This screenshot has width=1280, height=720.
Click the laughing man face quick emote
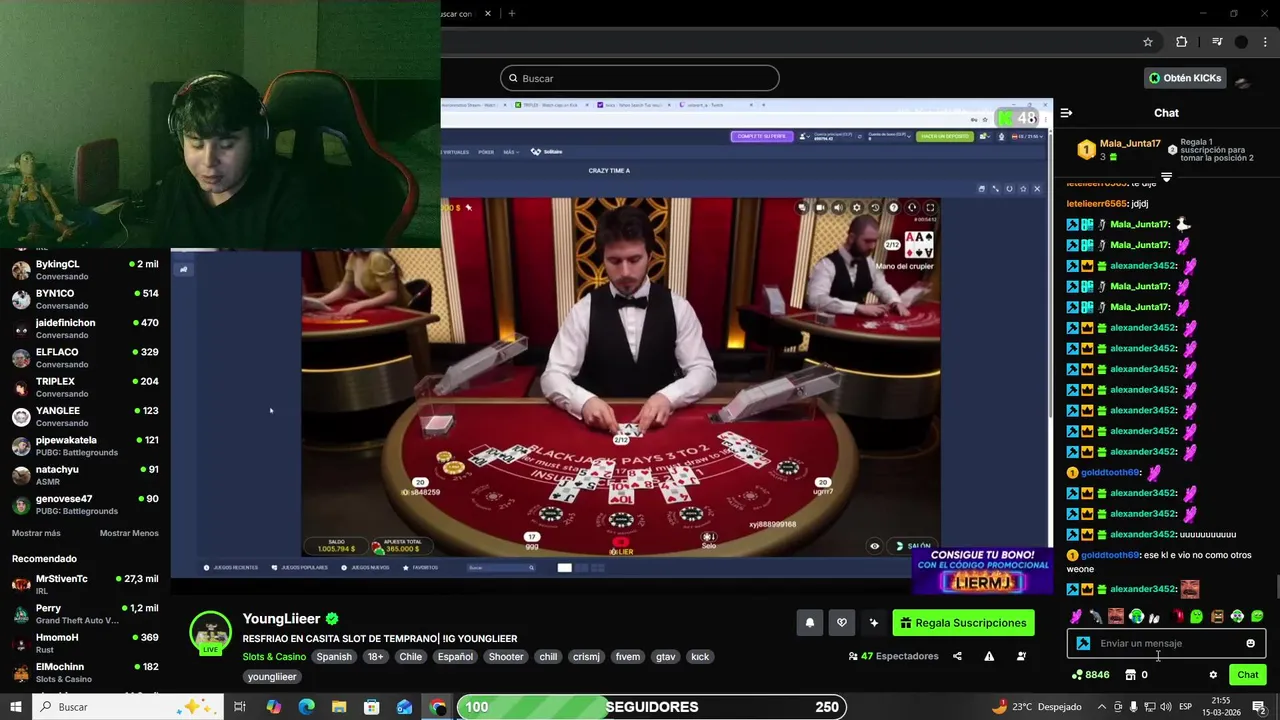[x=1116, y=617]
